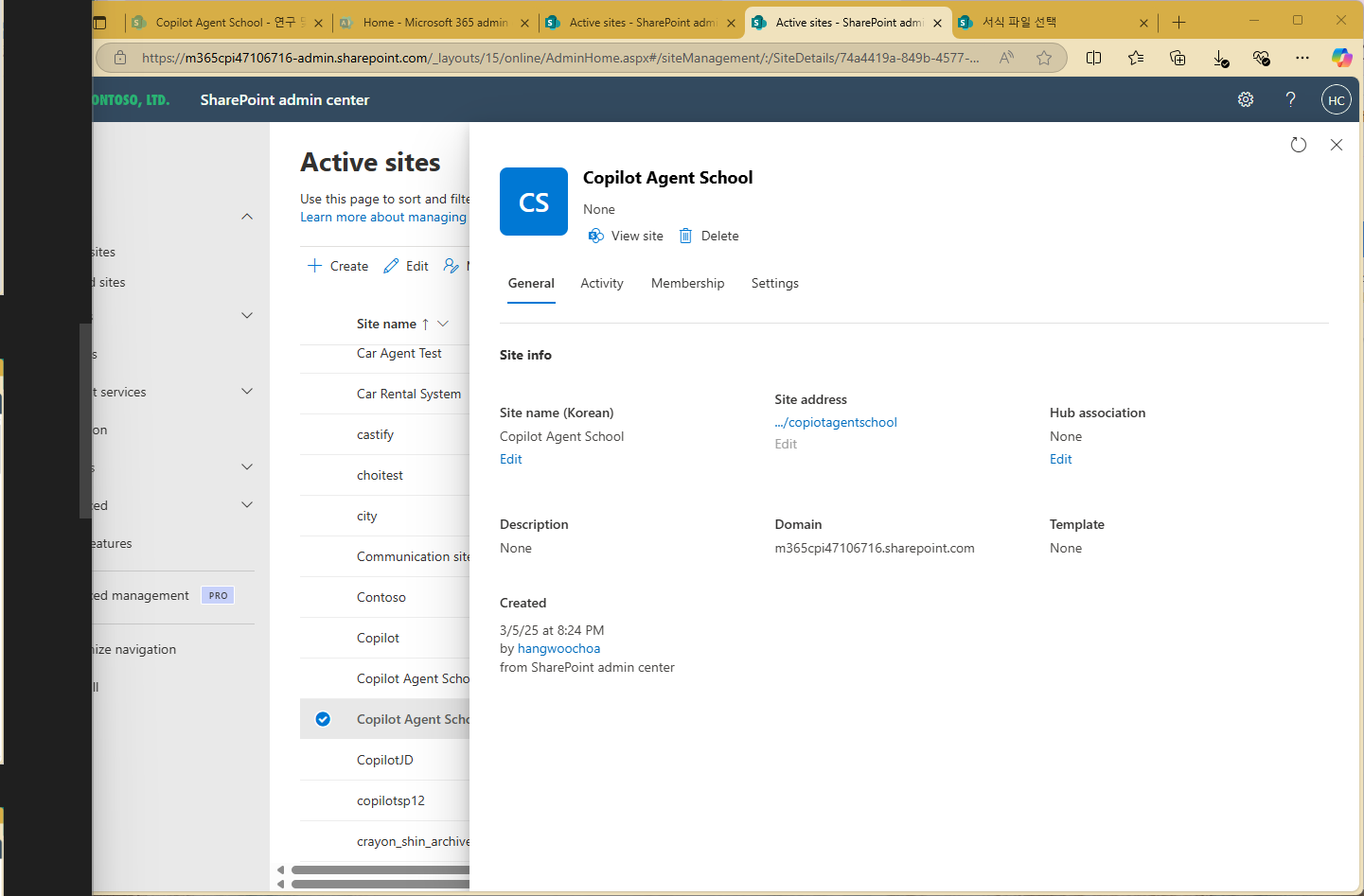Image resolution: width=1364 pixels, height=896 pixels.
Task: Edit the Site name (Korean) value
Action: 511,459
